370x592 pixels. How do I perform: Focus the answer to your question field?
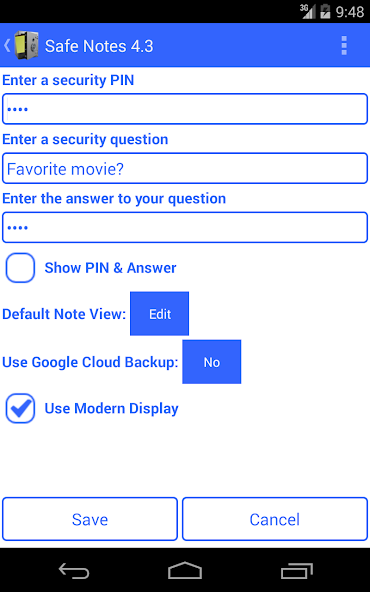tap(185, 227)
